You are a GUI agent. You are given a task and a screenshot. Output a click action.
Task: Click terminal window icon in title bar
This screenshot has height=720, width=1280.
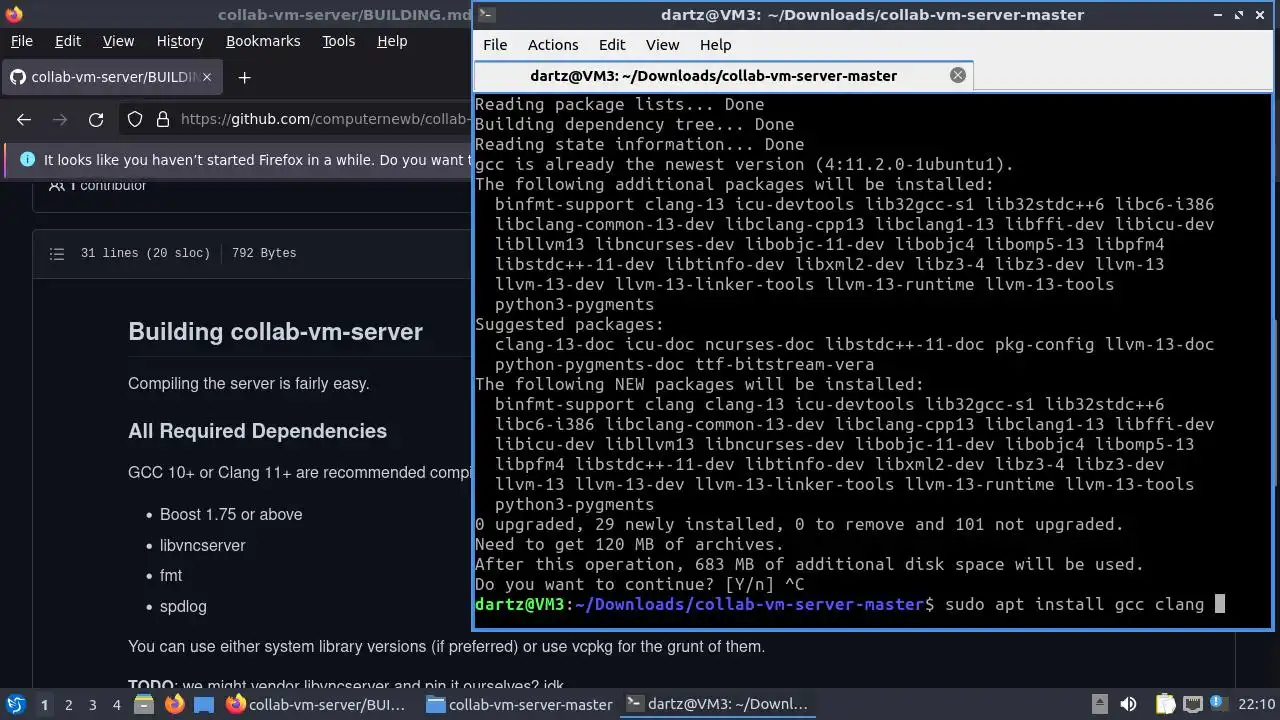(x=485, y=14)
